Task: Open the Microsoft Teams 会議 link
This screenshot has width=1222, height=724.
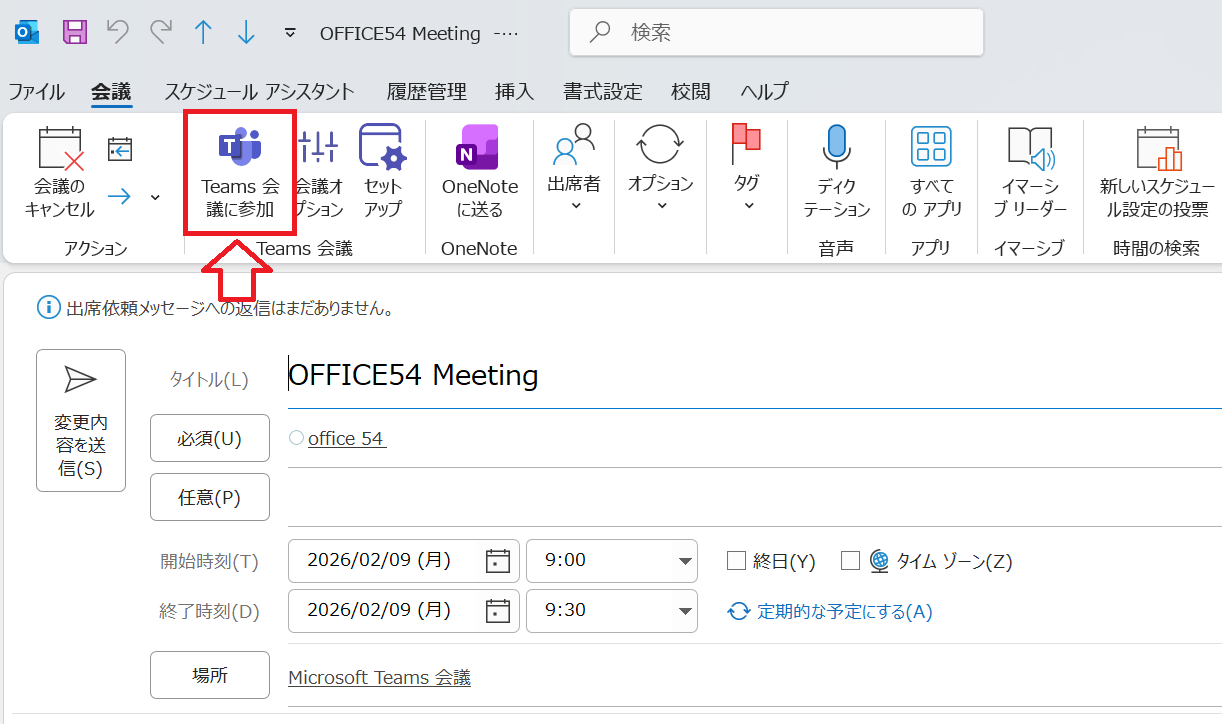Action: [x=378, y=677]
